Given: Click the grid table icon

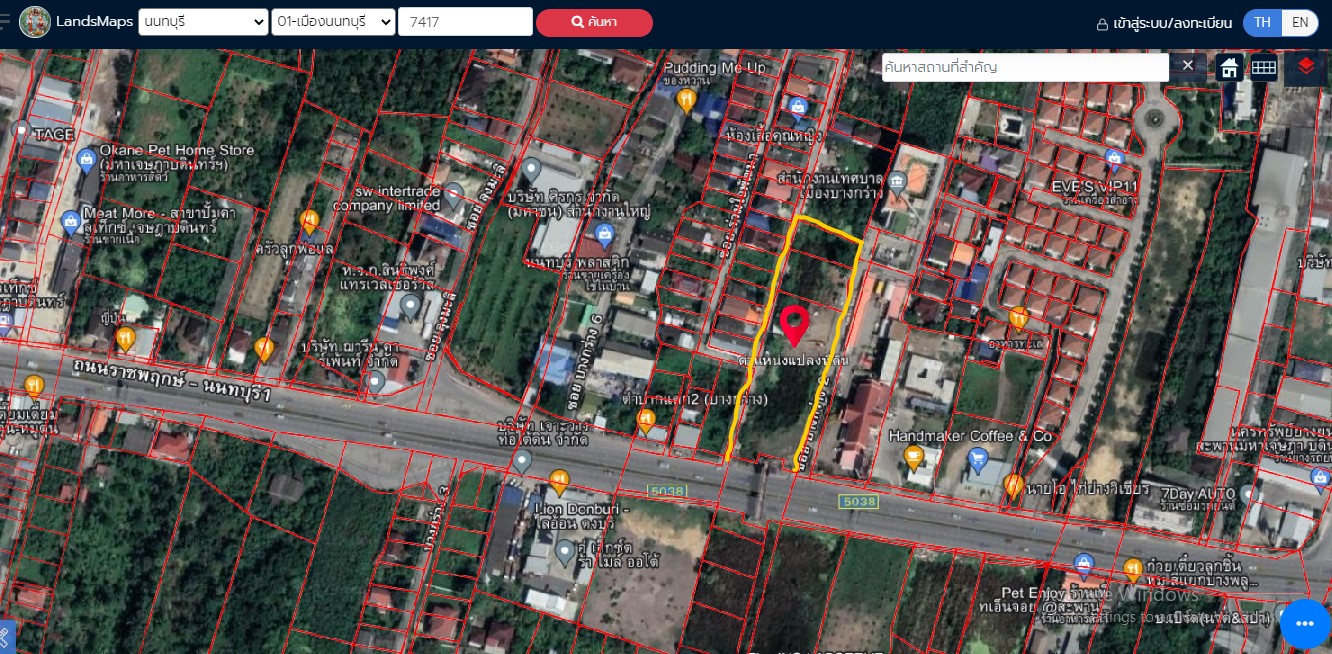Looking at the screenshot, I should (1264, 68).
